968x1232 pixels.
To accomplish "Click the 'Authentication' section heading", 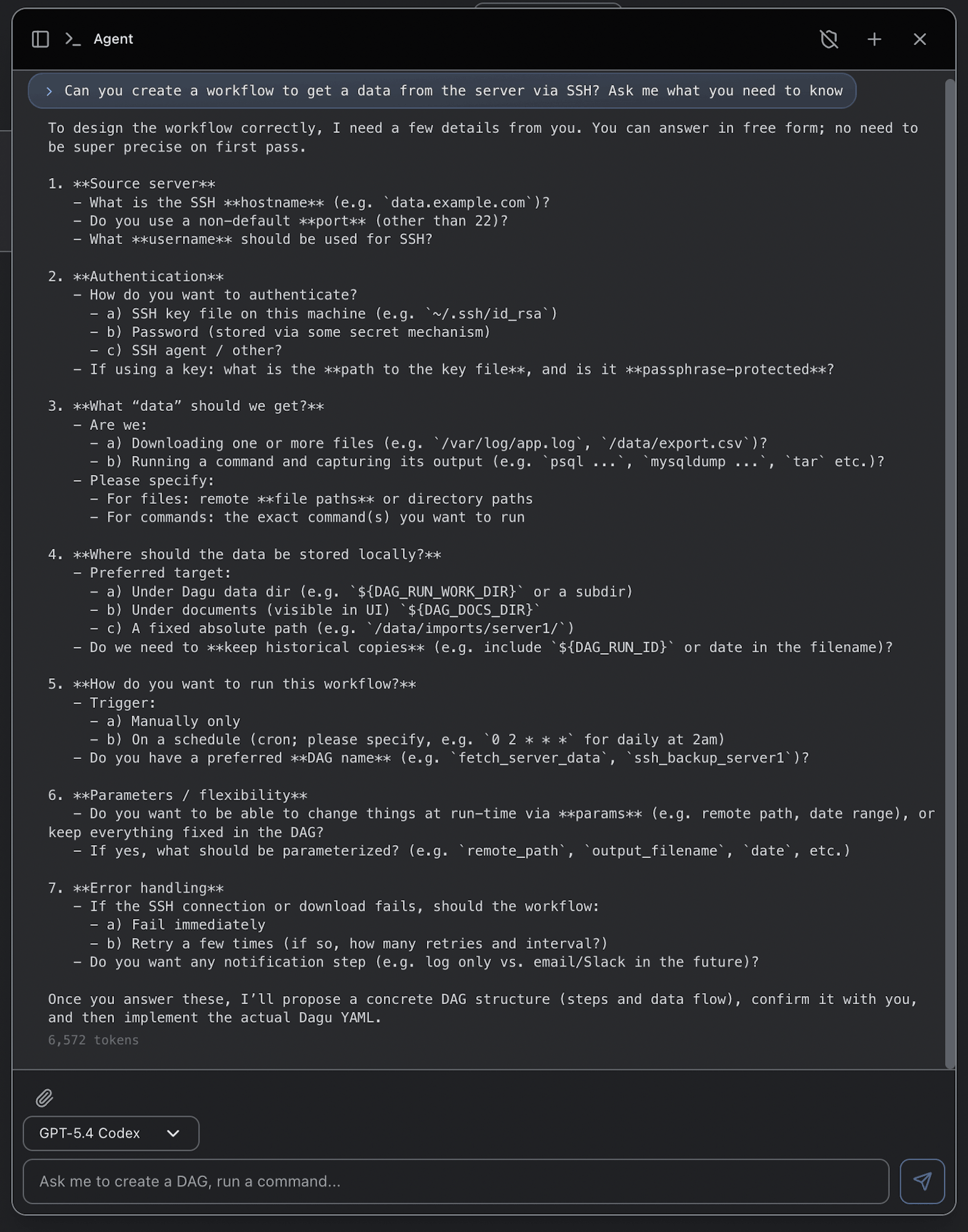I will click(x=148, y=277).
